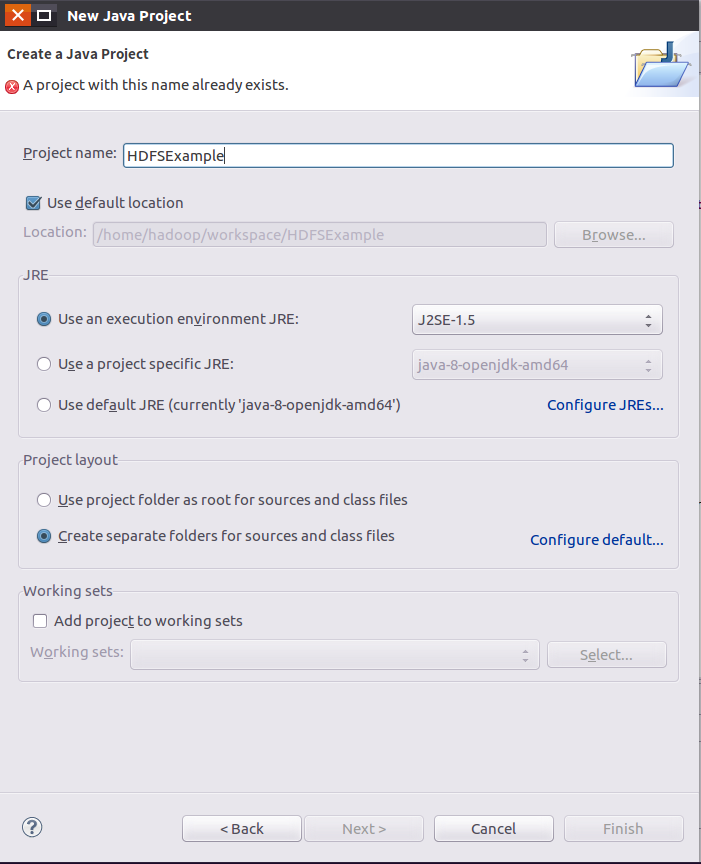Enable Add project to working sets

[x=40, y=621]
